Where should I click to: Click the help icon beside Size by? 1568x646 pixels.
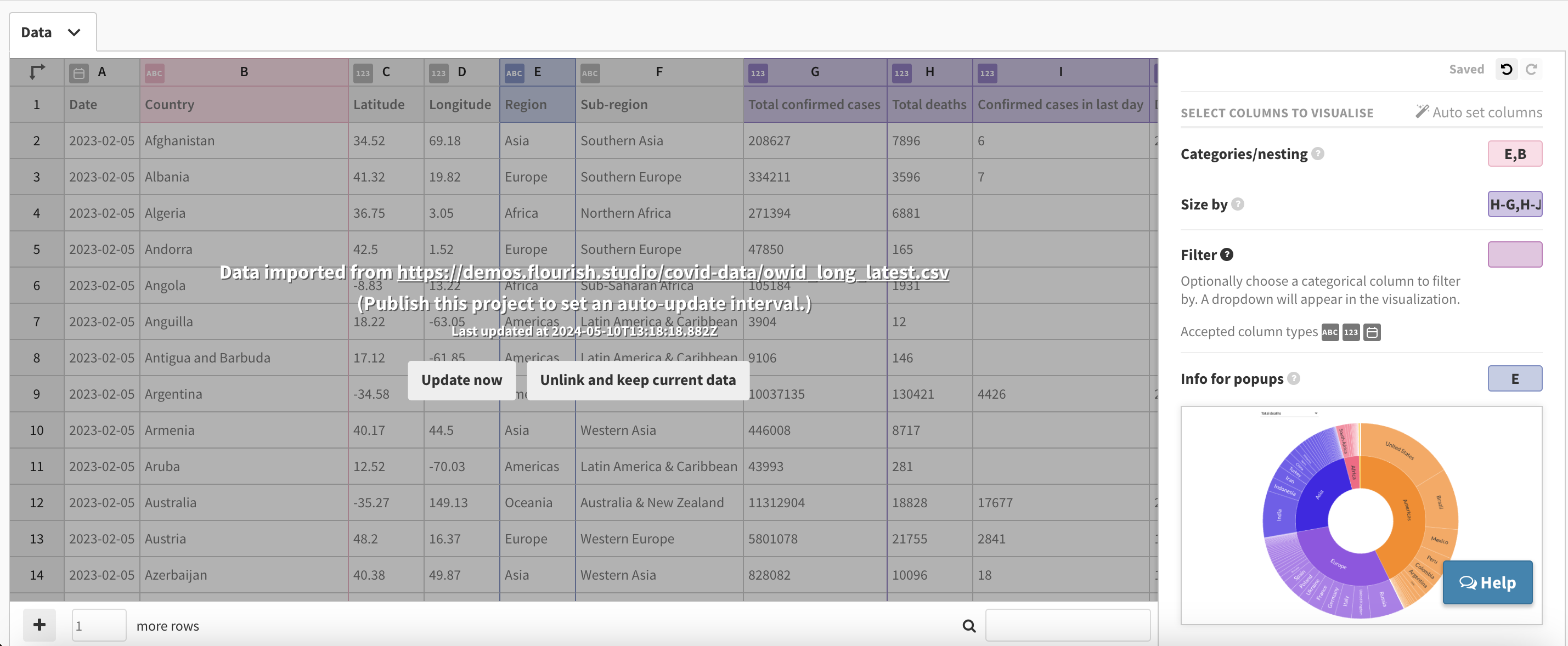pyautogui.click(x=1238, y=205)
